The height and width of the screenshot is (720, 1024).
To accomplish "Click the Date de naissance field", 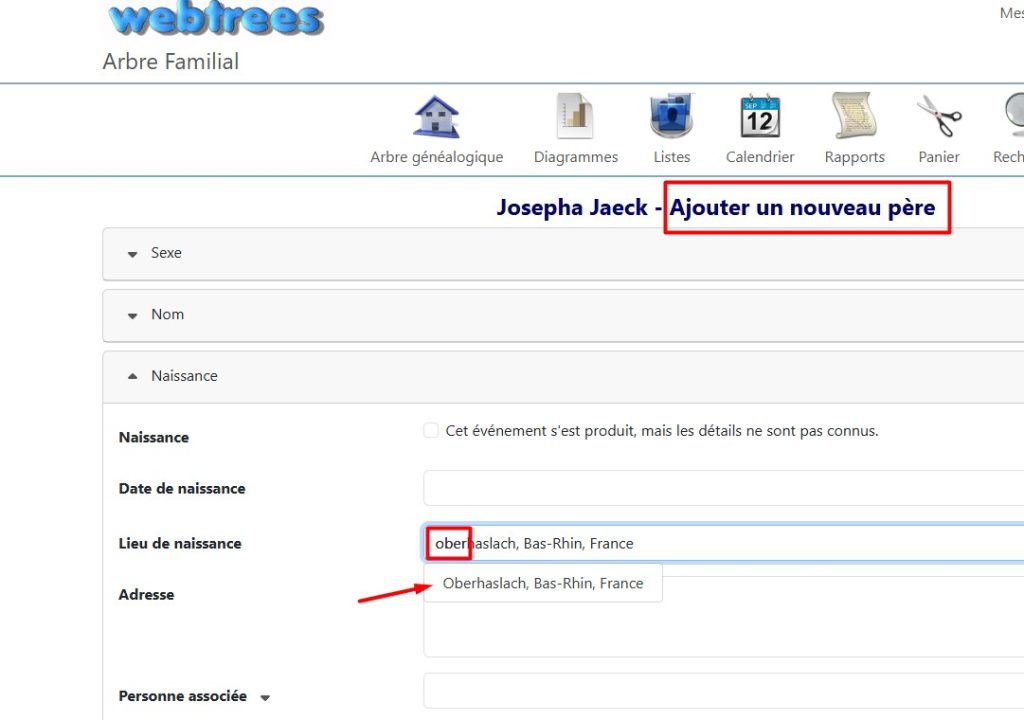I will pyautogui.click(x=720, y=489).
